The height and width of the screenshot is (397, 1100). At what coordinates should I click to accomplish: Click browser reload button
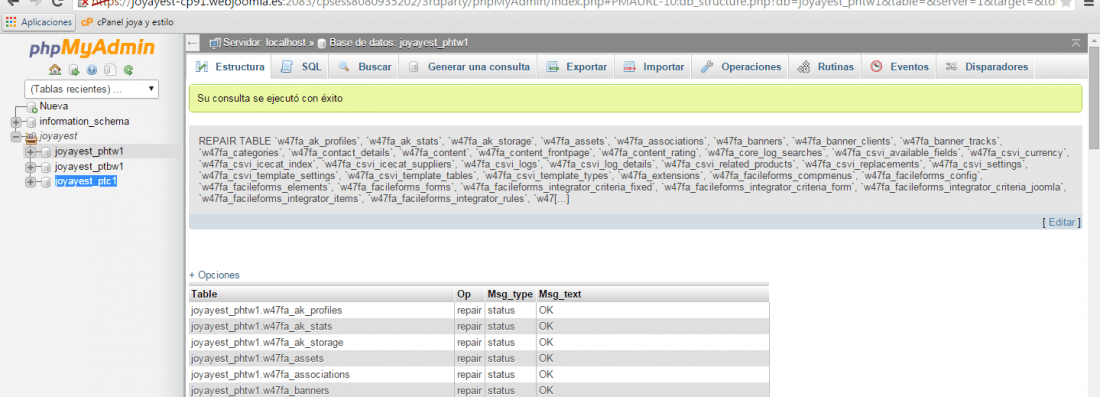(x=58, y=3)
